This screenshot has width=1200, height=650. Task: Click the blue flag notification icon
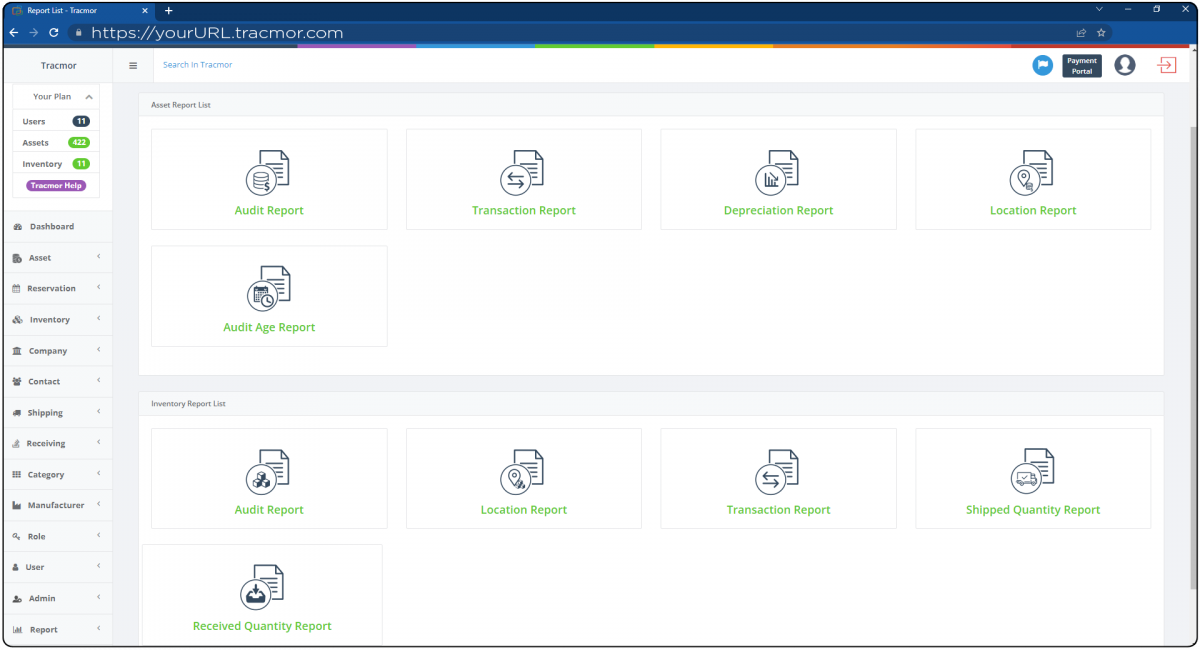pos(1042,65)
